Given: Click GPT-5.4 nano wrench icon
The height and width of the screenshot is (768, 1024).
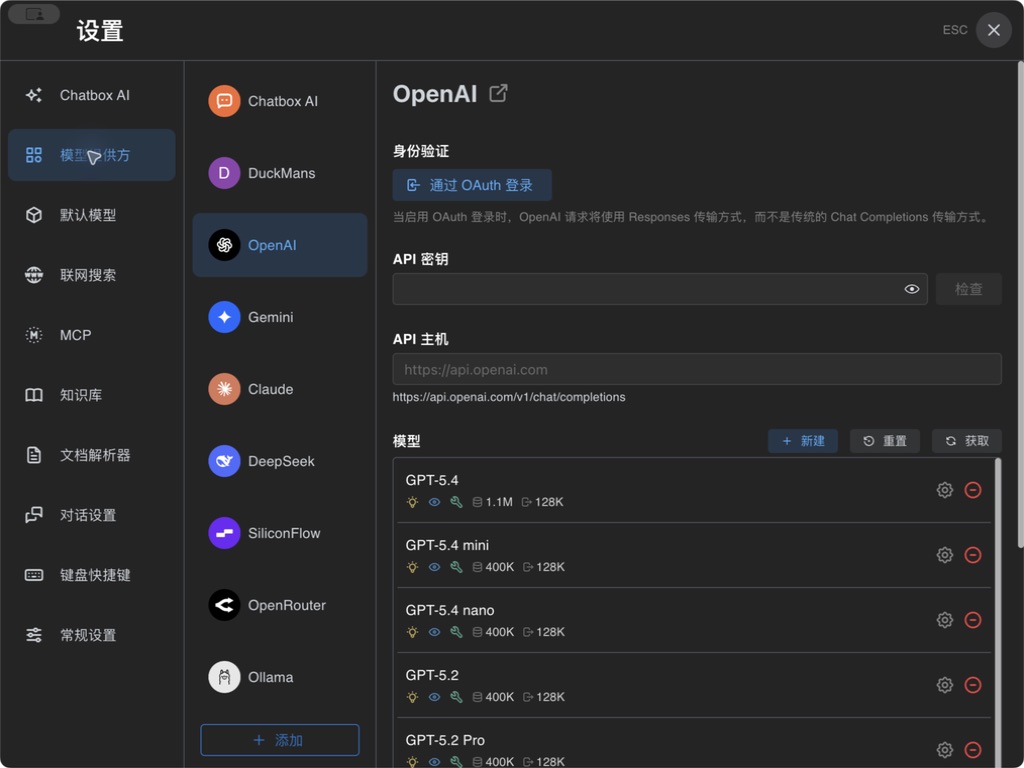Looking at the screenshot, I should click(456, 632).
